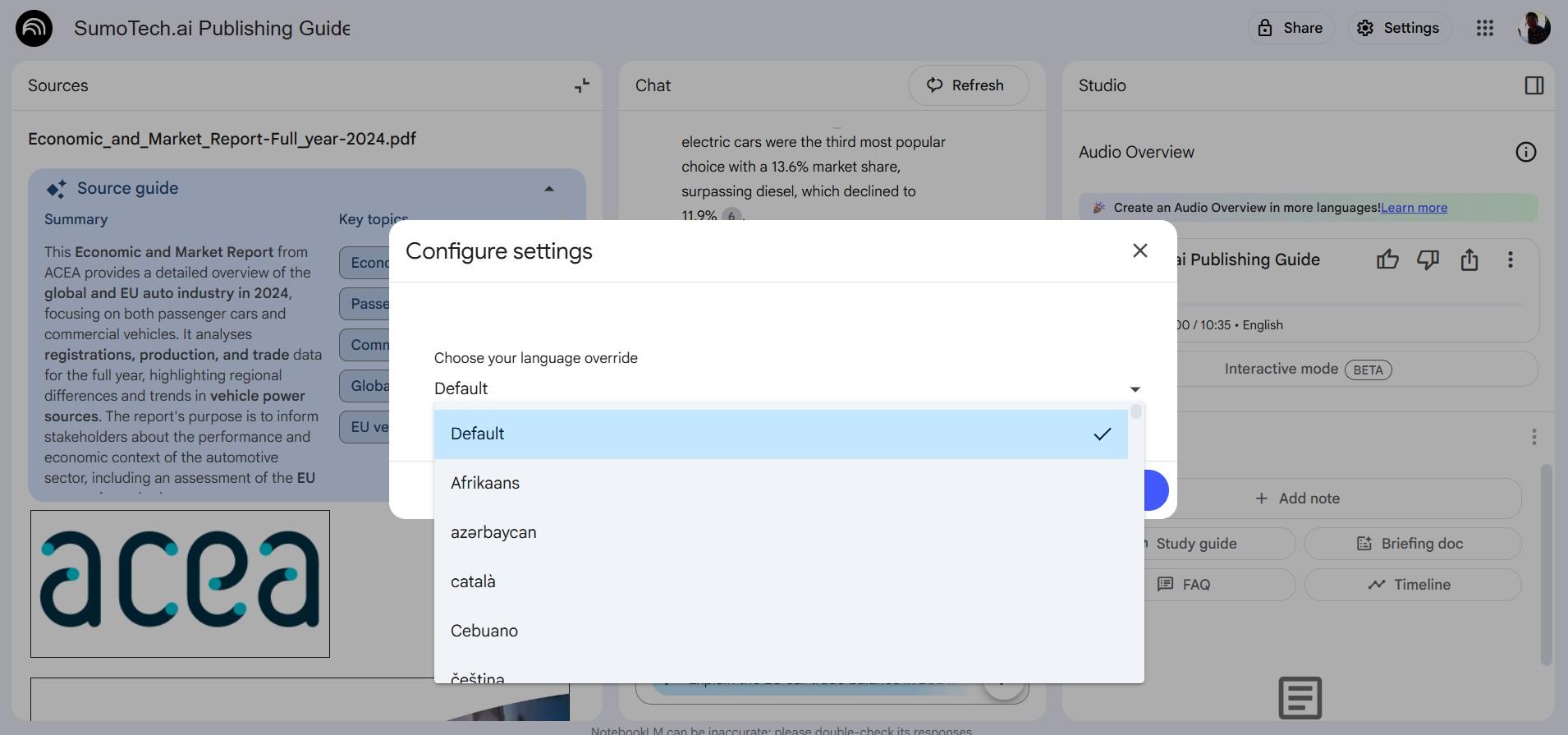Open the language override dropdown arrow

click(x=1135, y=389)
